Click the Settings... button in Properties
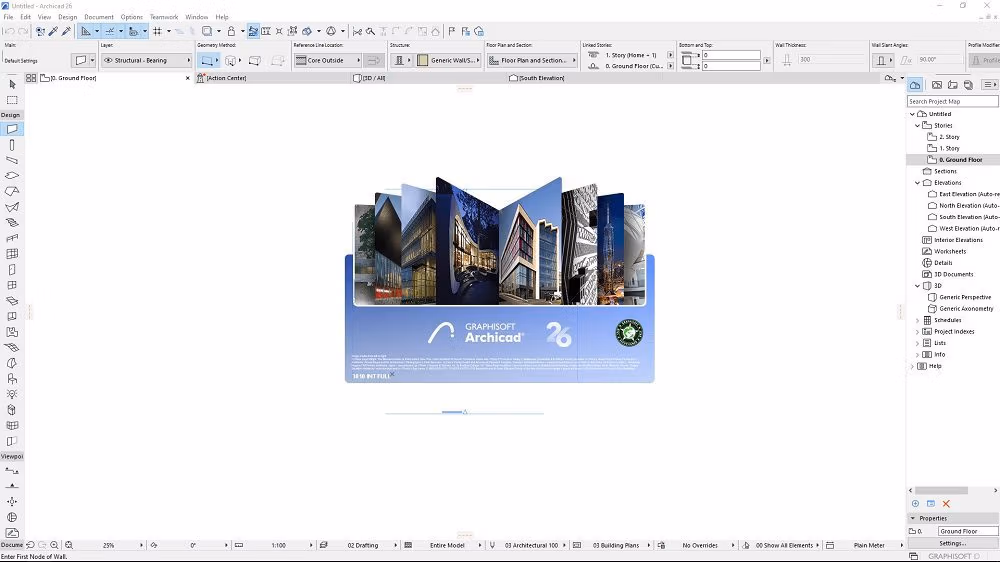1000x562 pixels. 953,544
